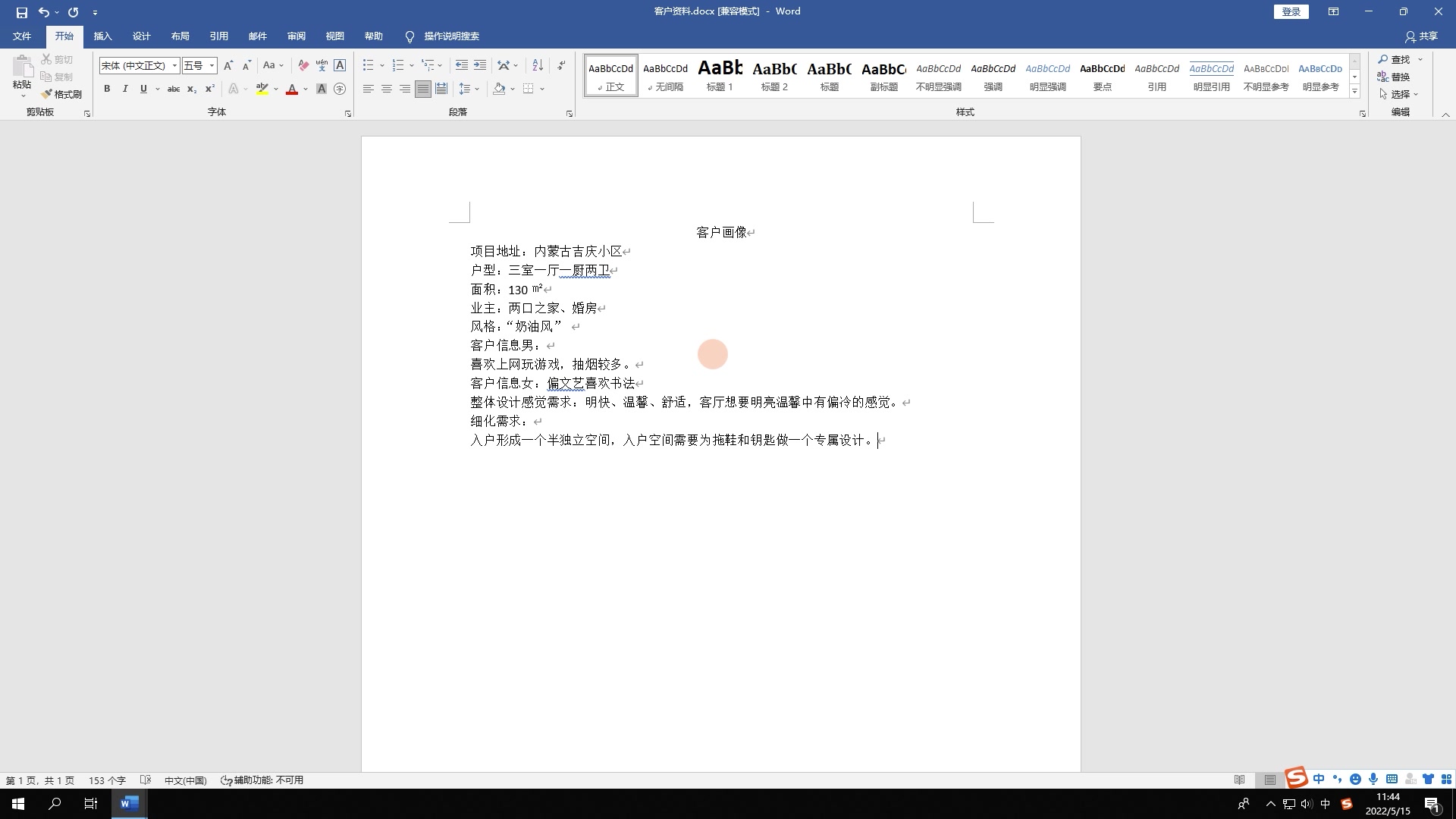The width and height of the screenshot is (1456, 819).
Task: Click the language indicator 中文(中国) in status bar
Action: click(x=185, y=780)
